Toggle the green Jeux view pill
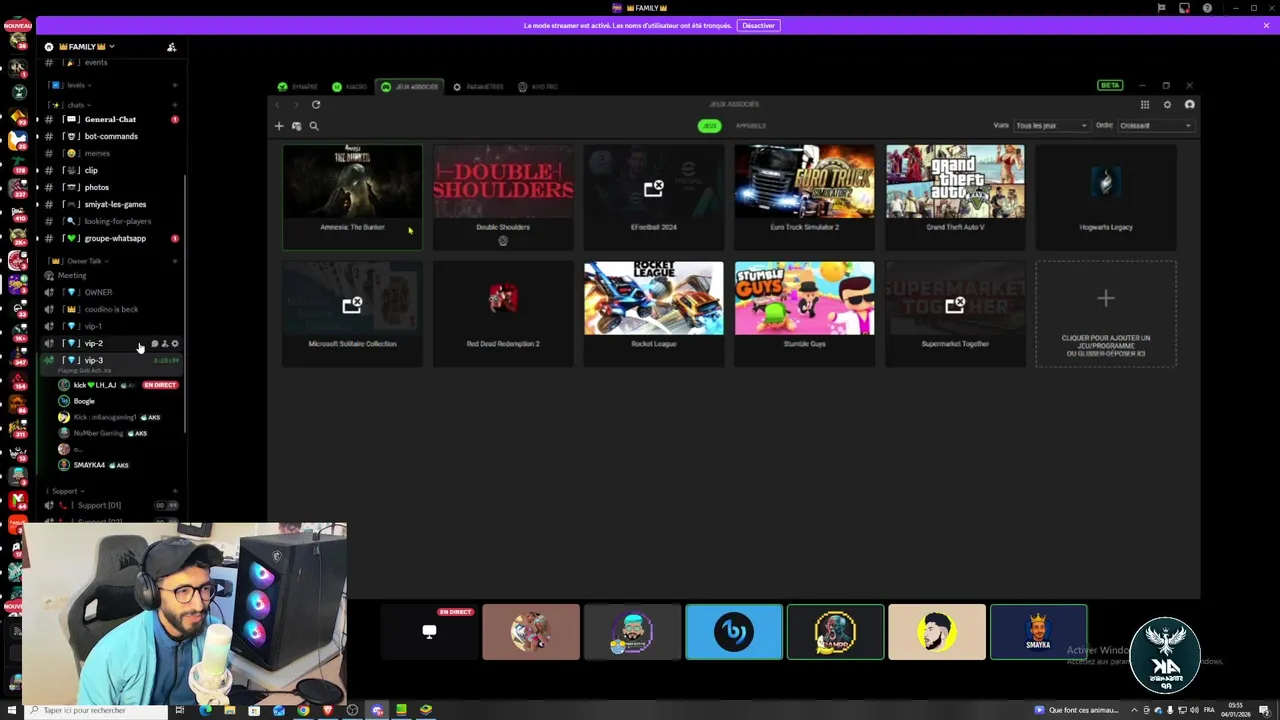This screenshot has width=1280, height=720. 709,126
